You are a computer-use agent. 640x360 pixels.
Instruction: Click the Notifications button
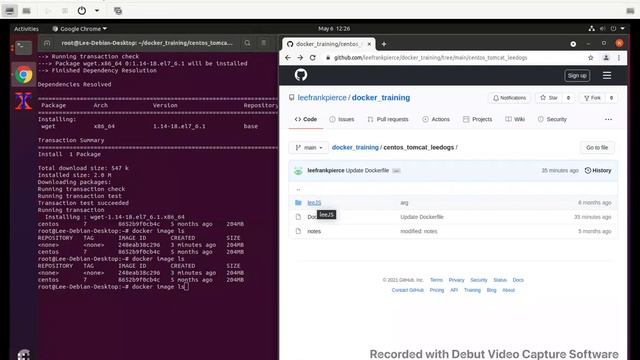pos(509,98)
